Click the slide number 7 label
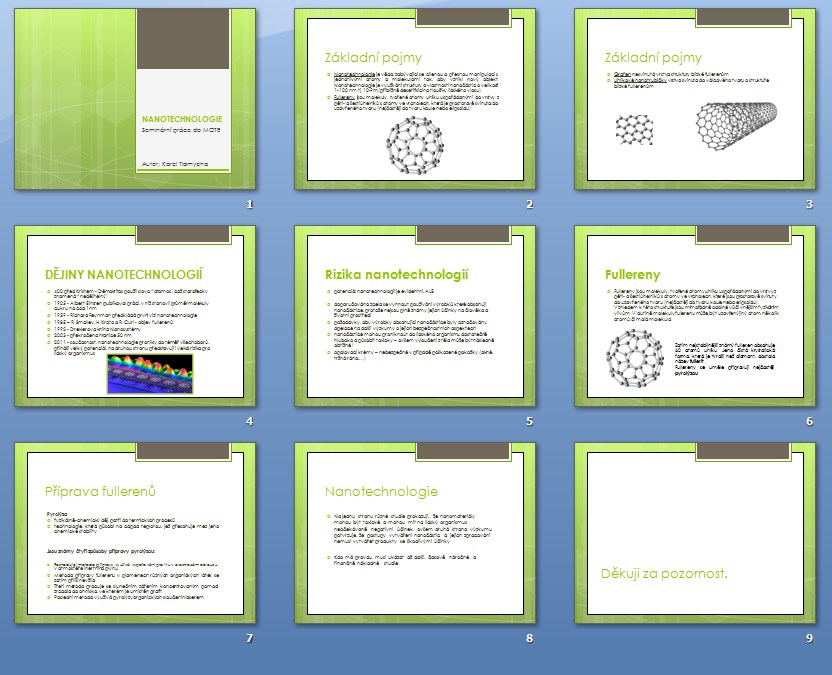Image resolution: width=832 pixels, height=675 pixels. coord(250,638)
